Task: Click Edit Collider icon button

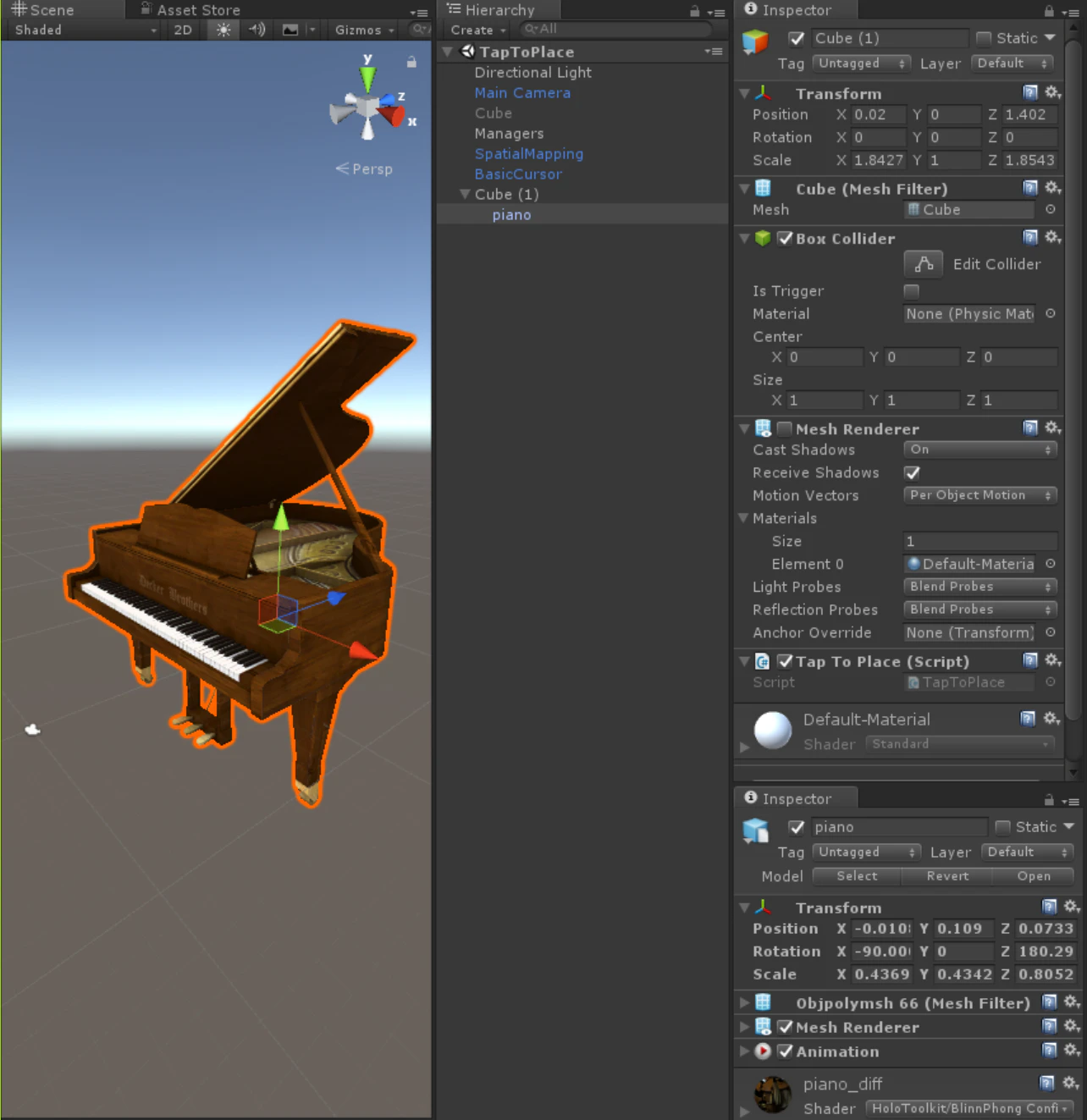Action: (x=924, y=264)
